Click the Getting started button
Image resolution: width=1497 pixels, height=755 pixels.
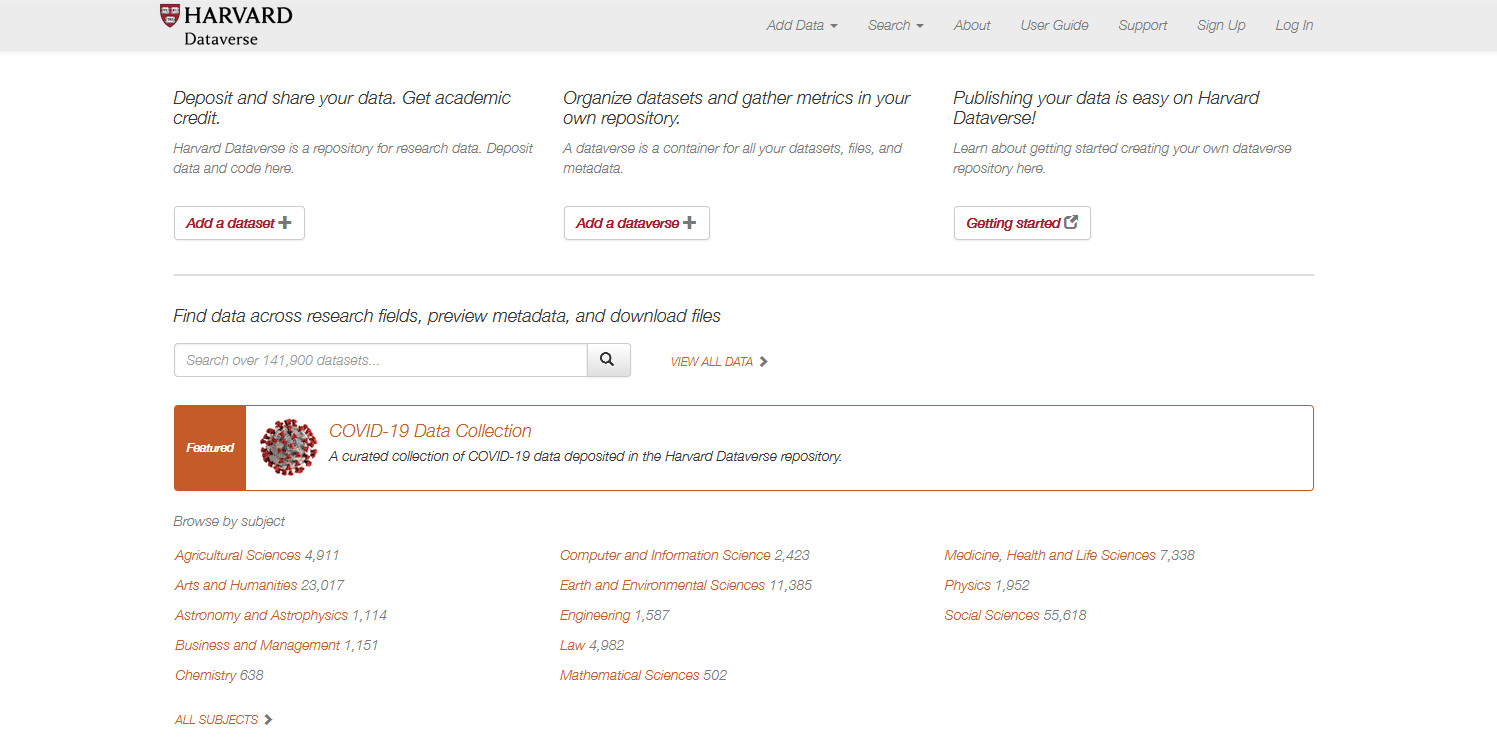click(1022, 223)
